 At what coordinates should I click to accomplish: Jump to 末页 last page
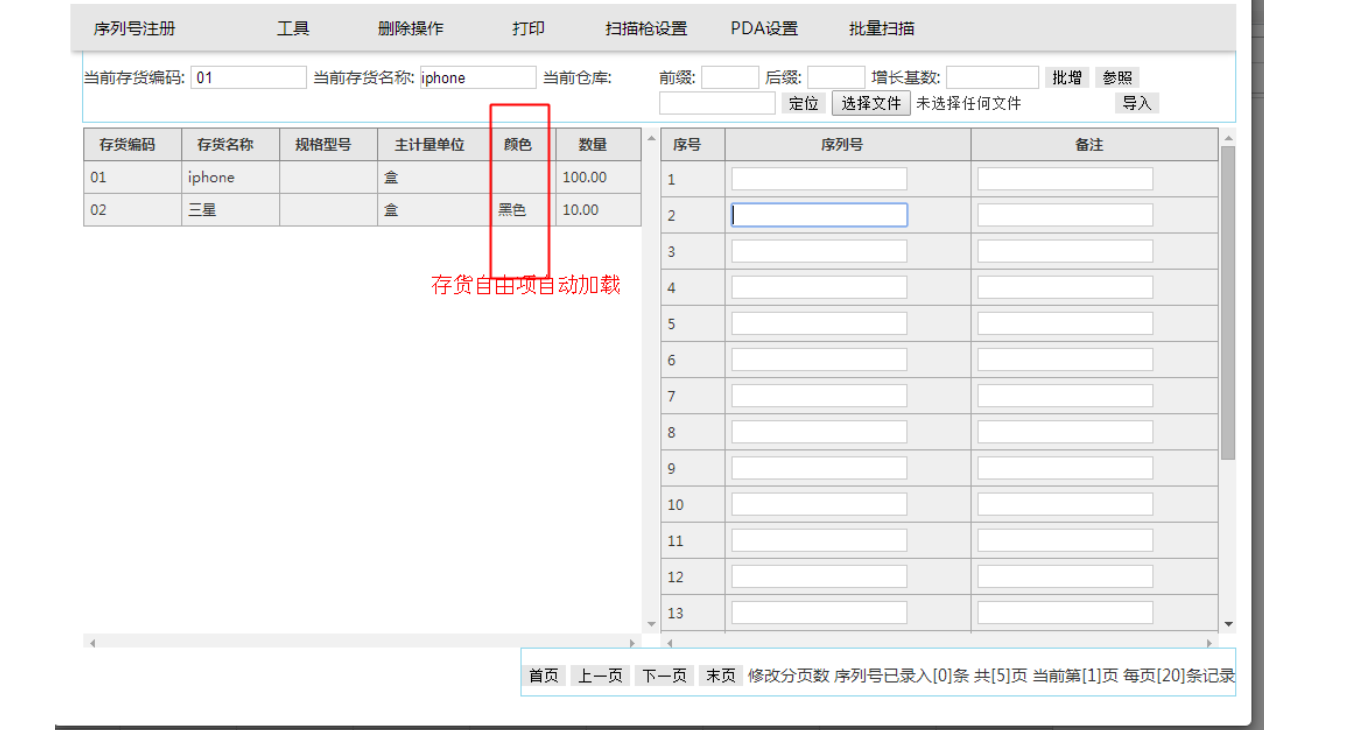point(720,676)
